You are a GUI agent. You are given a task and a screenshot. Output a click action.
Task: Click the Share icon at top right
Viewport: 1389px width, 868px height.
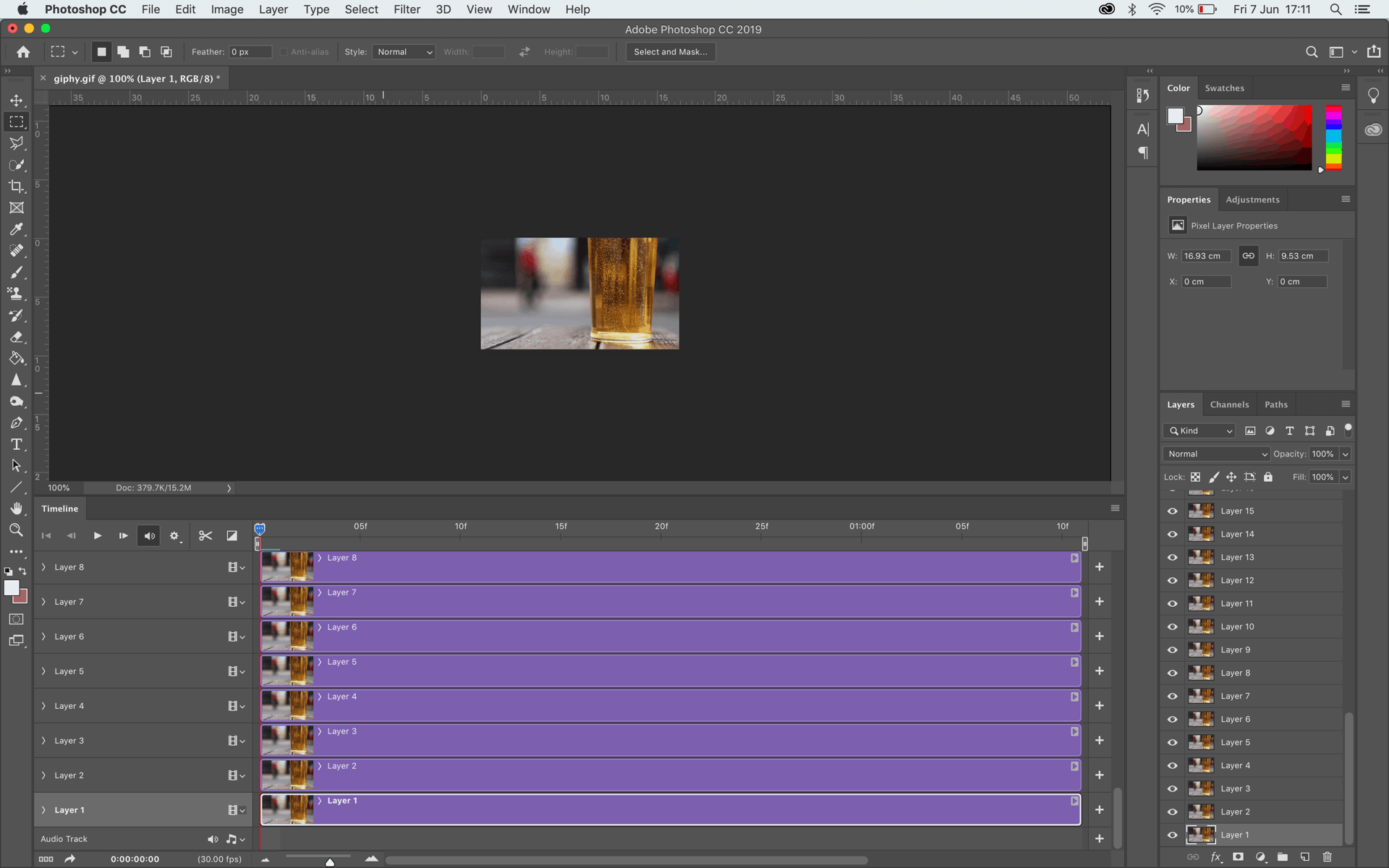pos(1374,51)
